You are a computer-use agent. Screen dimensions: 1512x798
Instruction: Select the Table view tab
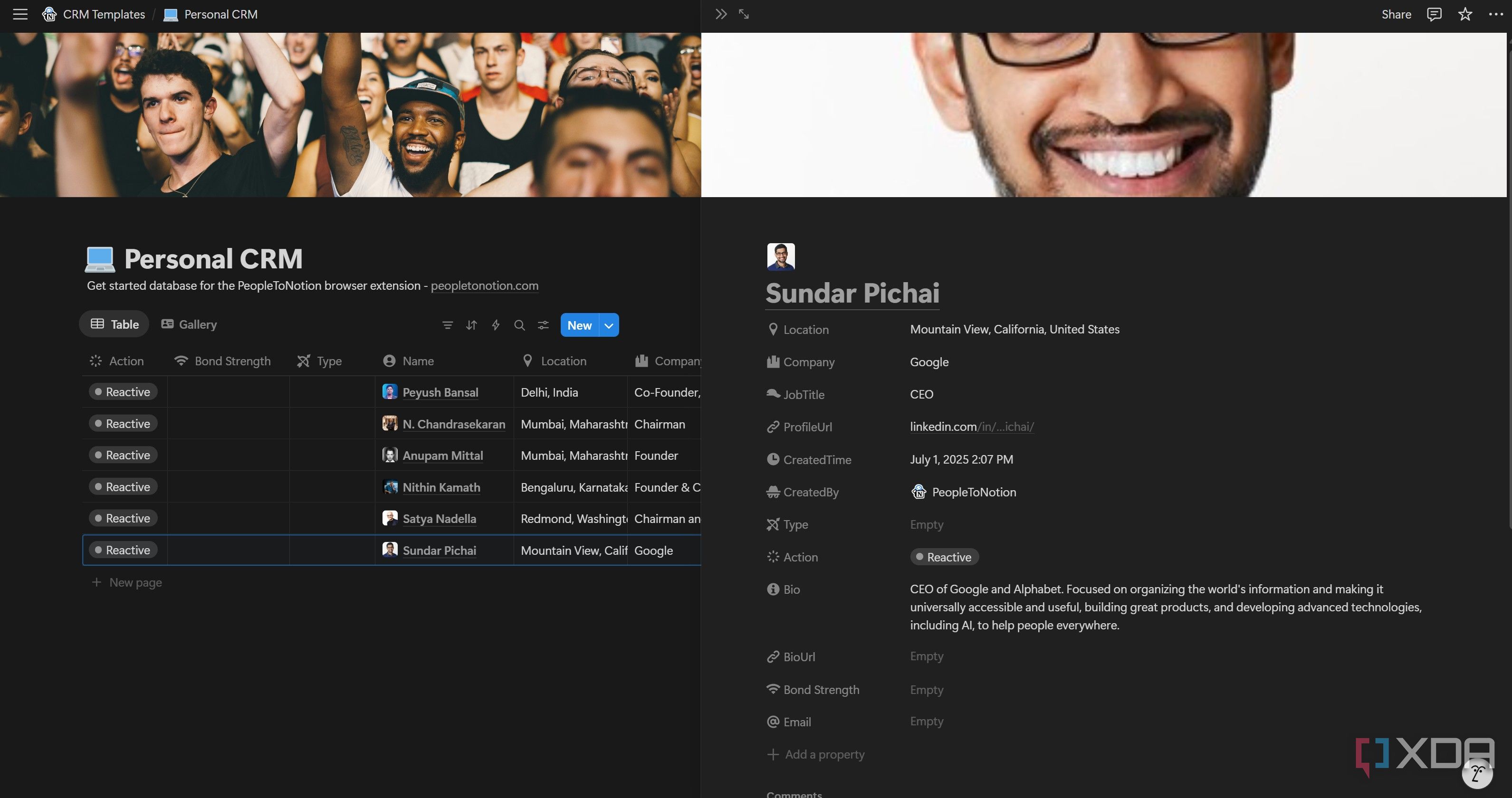[x=115, y=324]
